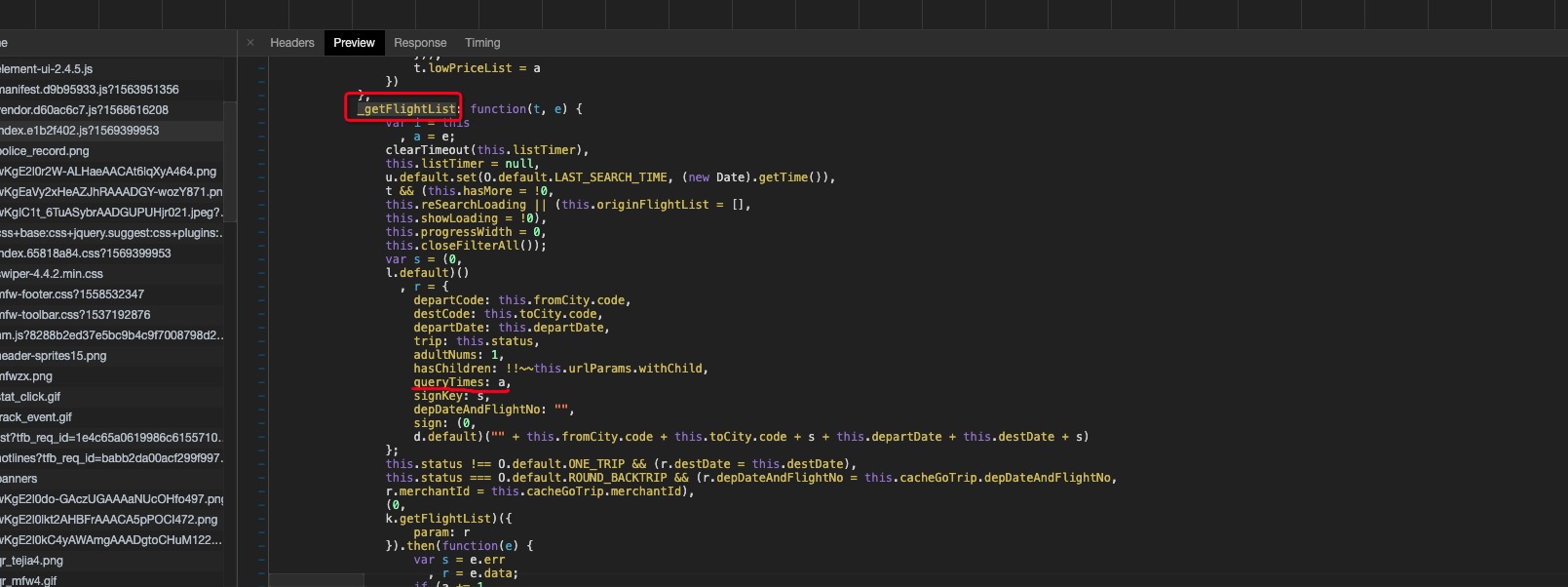Switch to the Headers tab
This screenshot has width=1568, height=587.
point(292,43)
